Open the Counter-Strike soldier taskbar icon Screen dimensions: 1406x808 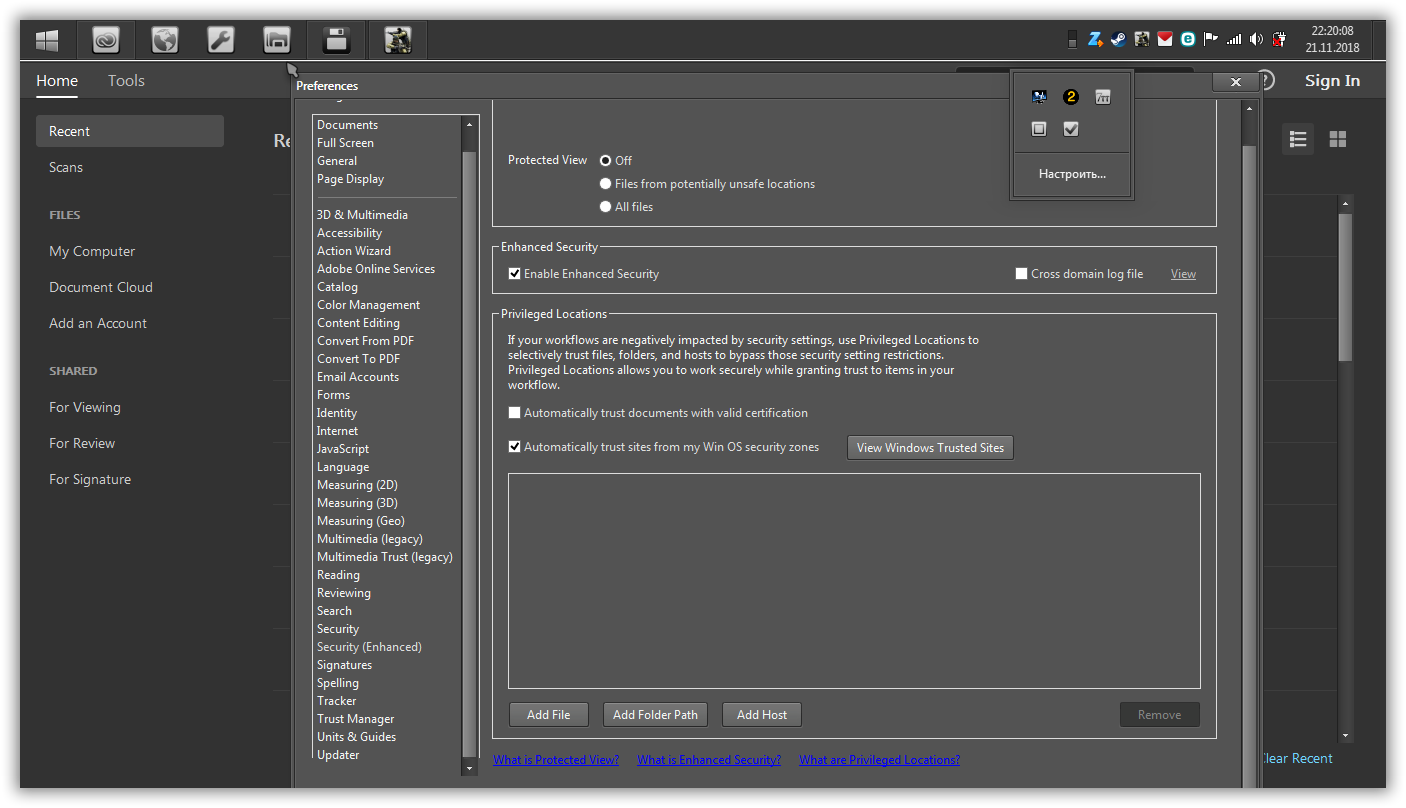(398, 40)
